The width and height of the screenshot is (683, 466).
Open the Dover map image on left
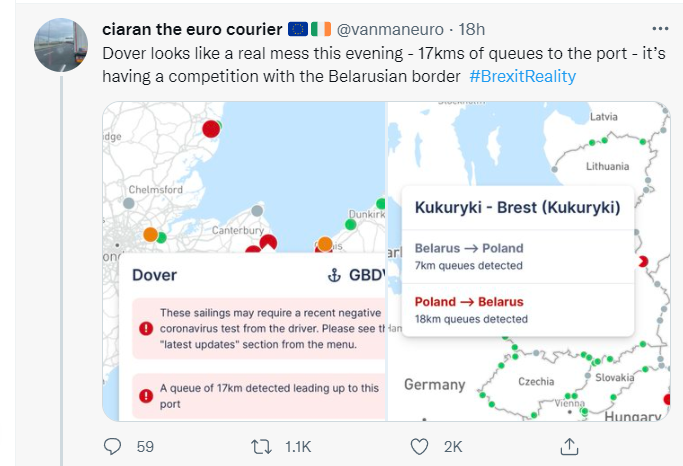(244, 261)
